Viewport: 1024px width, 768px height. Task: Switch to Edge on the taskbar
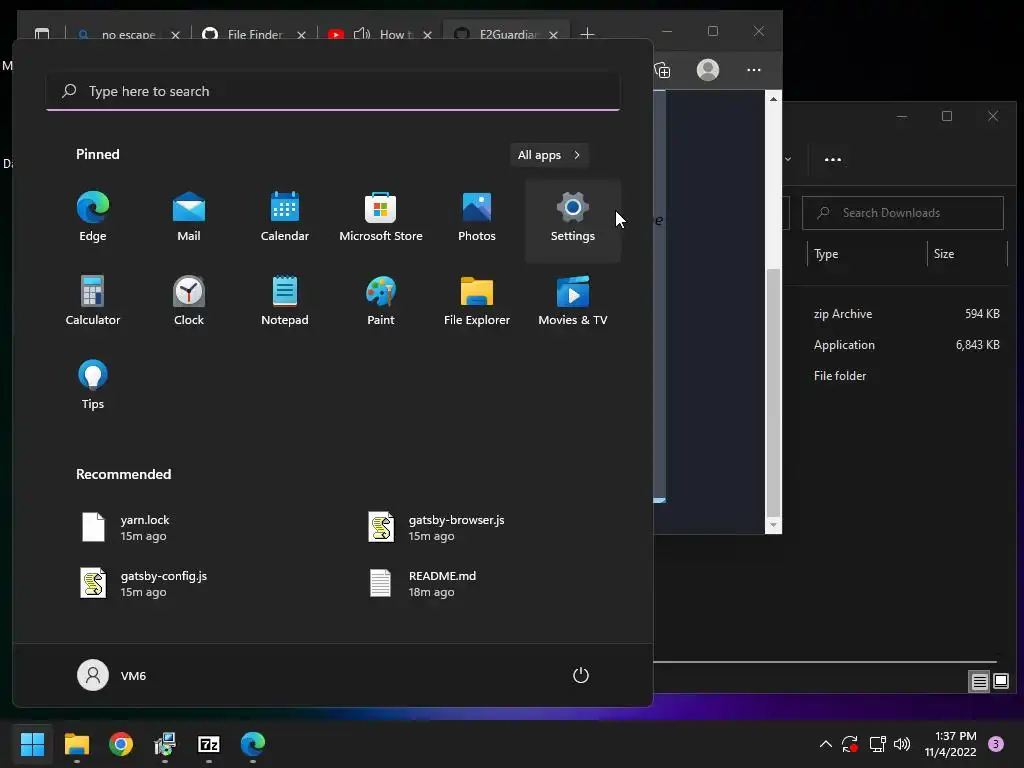[x=253, y=744]
